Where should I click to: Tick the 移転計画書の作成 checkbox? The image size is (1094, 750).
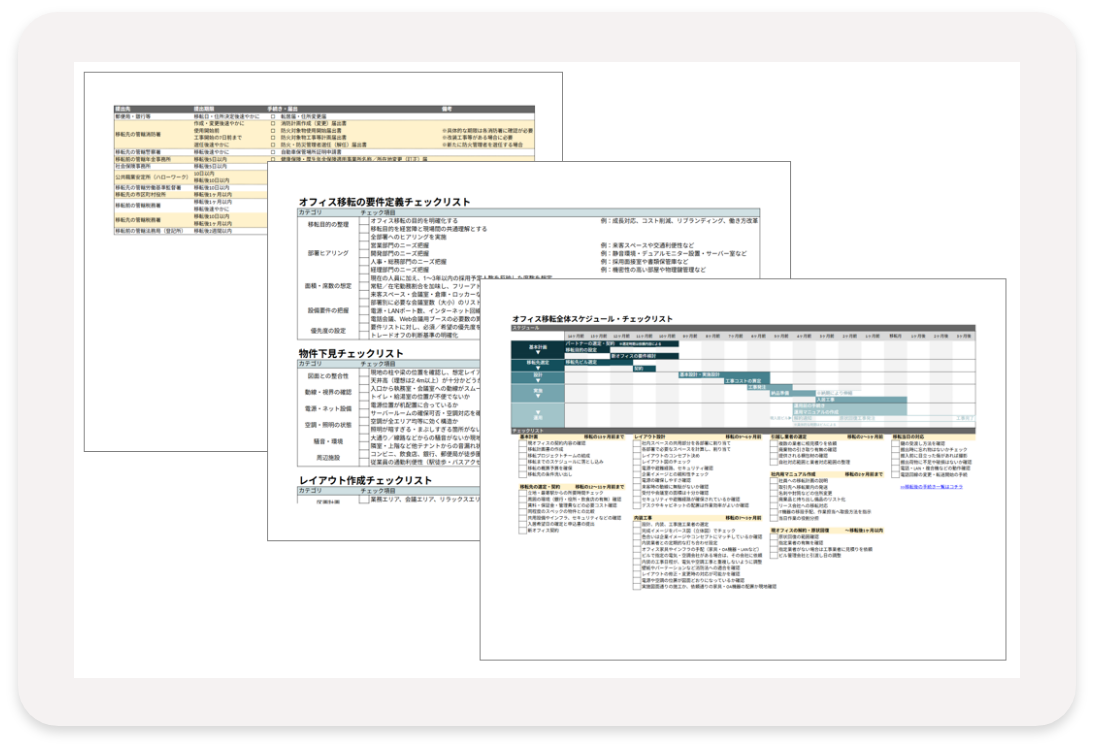pos(522,449)
